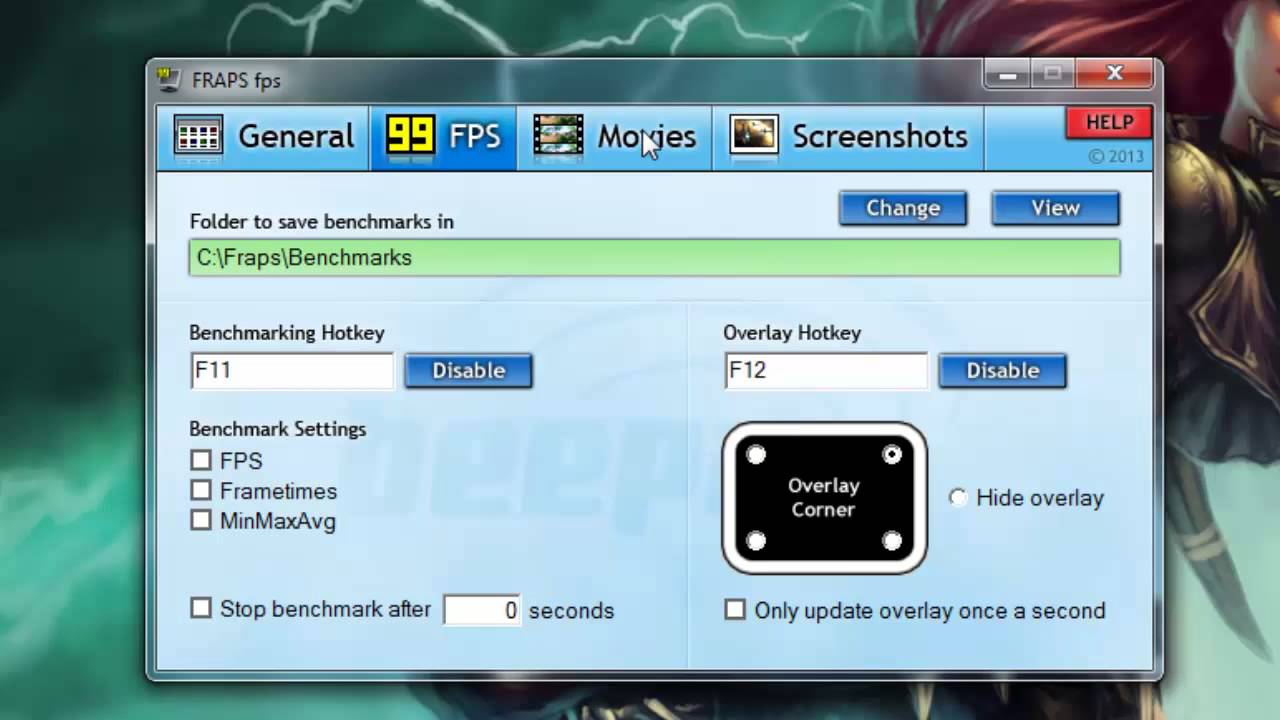Click the '© 2013' copyright text

pyautogui.click(x=1116, y=156)
